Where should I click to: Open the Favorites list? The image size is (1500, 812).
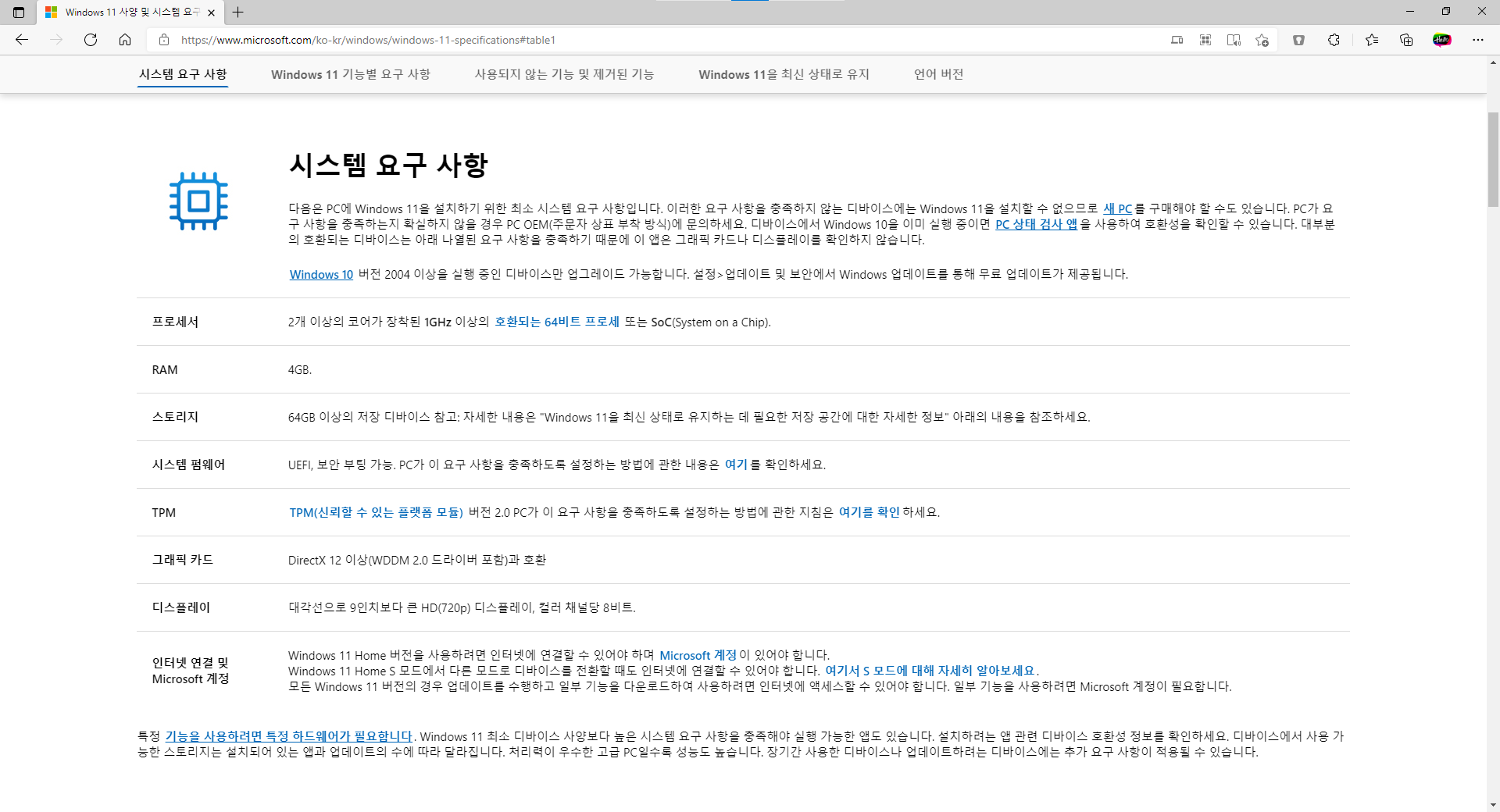[1372, 40]
